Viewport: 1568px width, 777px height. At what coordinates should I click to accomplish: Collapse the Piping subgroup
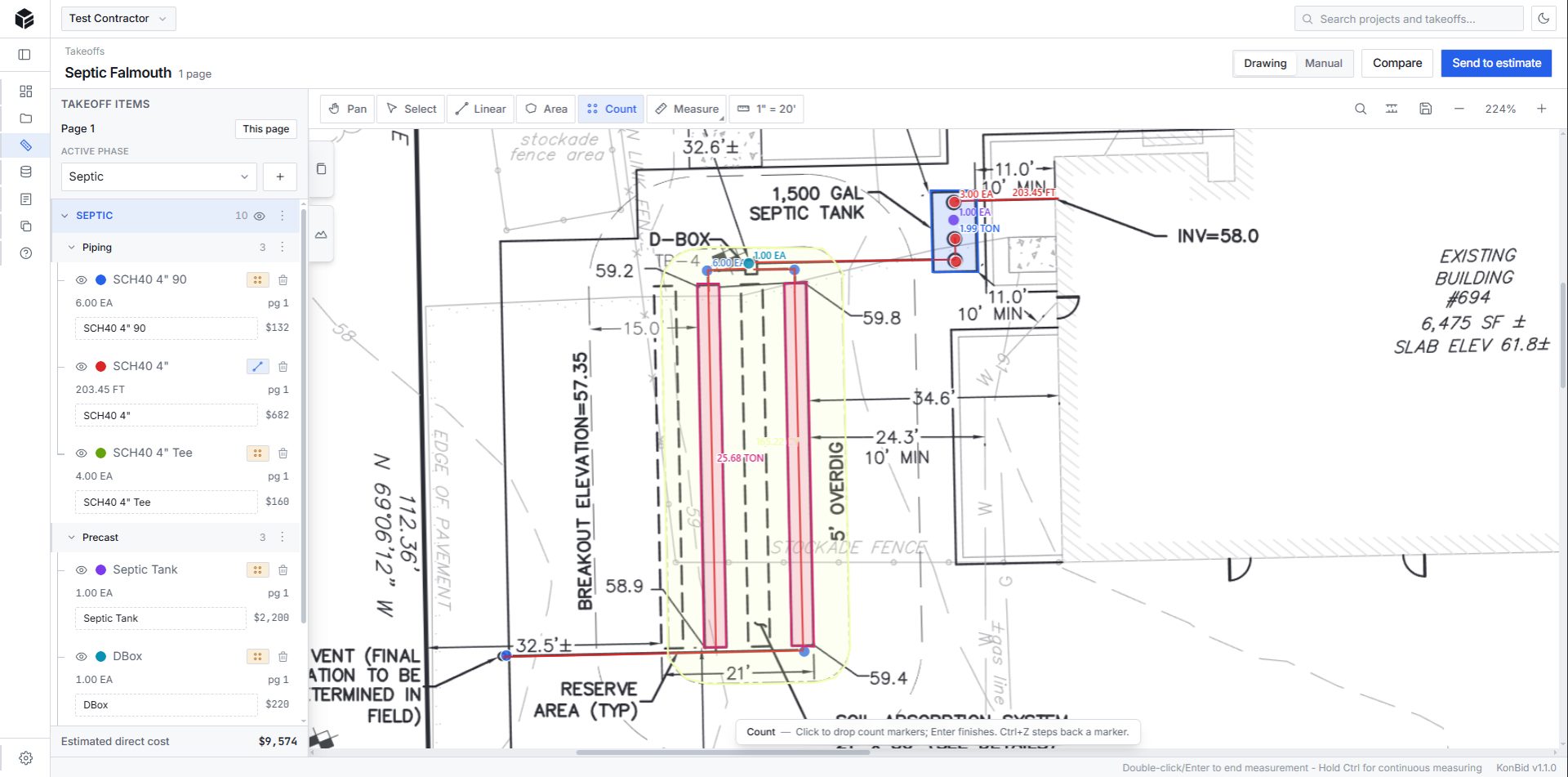[x=72, y=248]
